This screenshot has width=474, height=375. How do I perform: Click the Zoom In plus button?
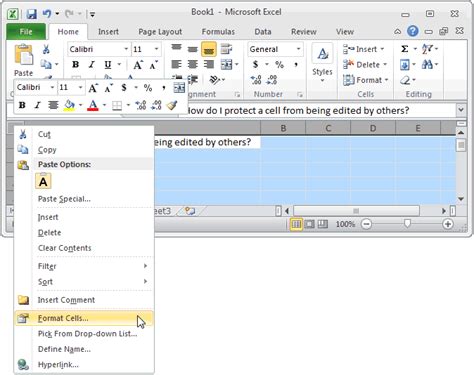[448, 224]
